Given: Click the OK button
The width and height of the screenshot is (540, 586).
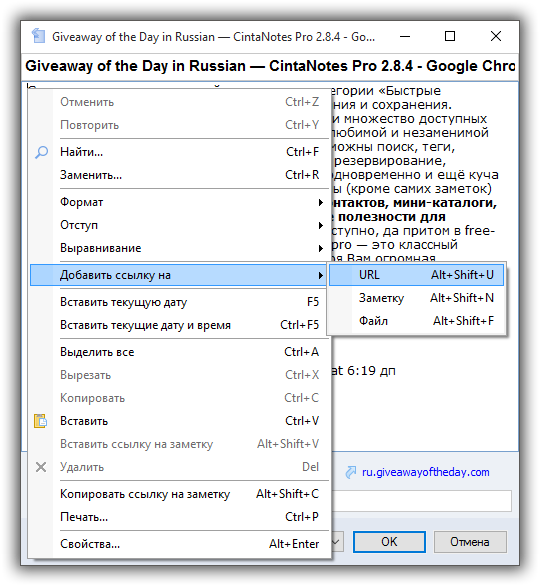Looking at the screenshot, I should [x=389, y=542].
